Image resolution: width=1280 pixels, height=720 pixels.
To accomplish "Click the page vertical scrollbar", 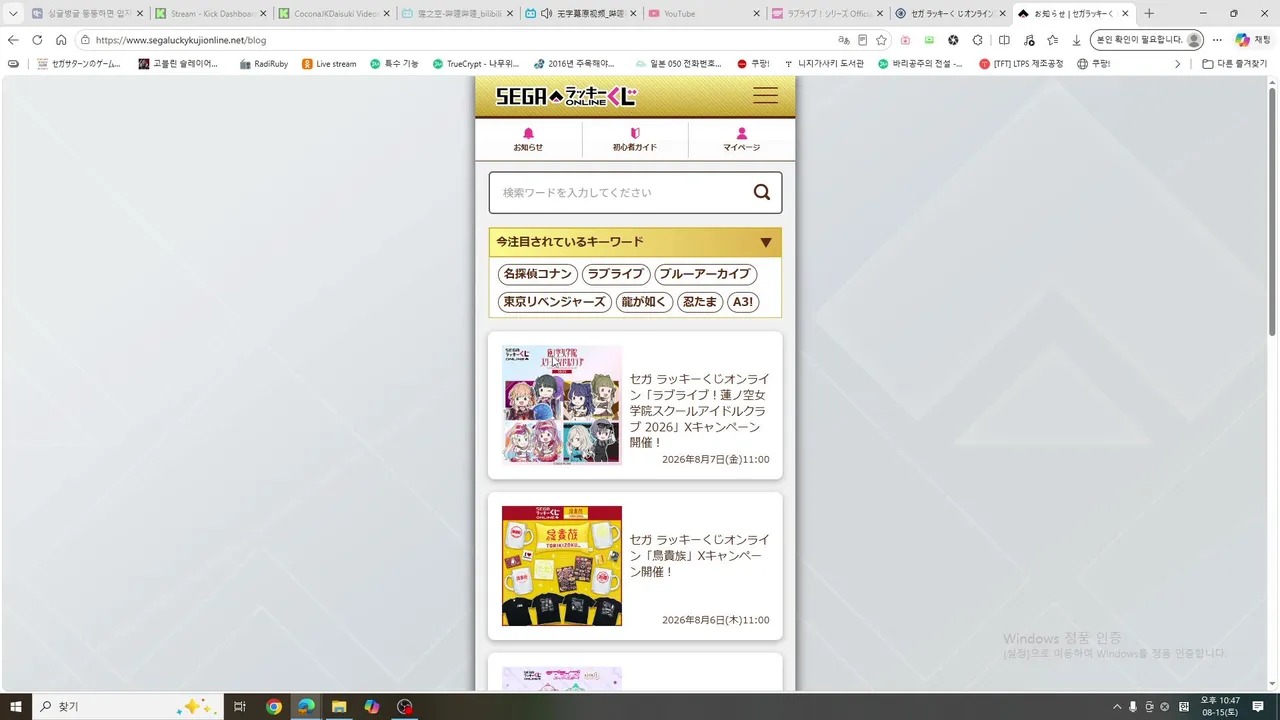I will (x=1272, y=210).
